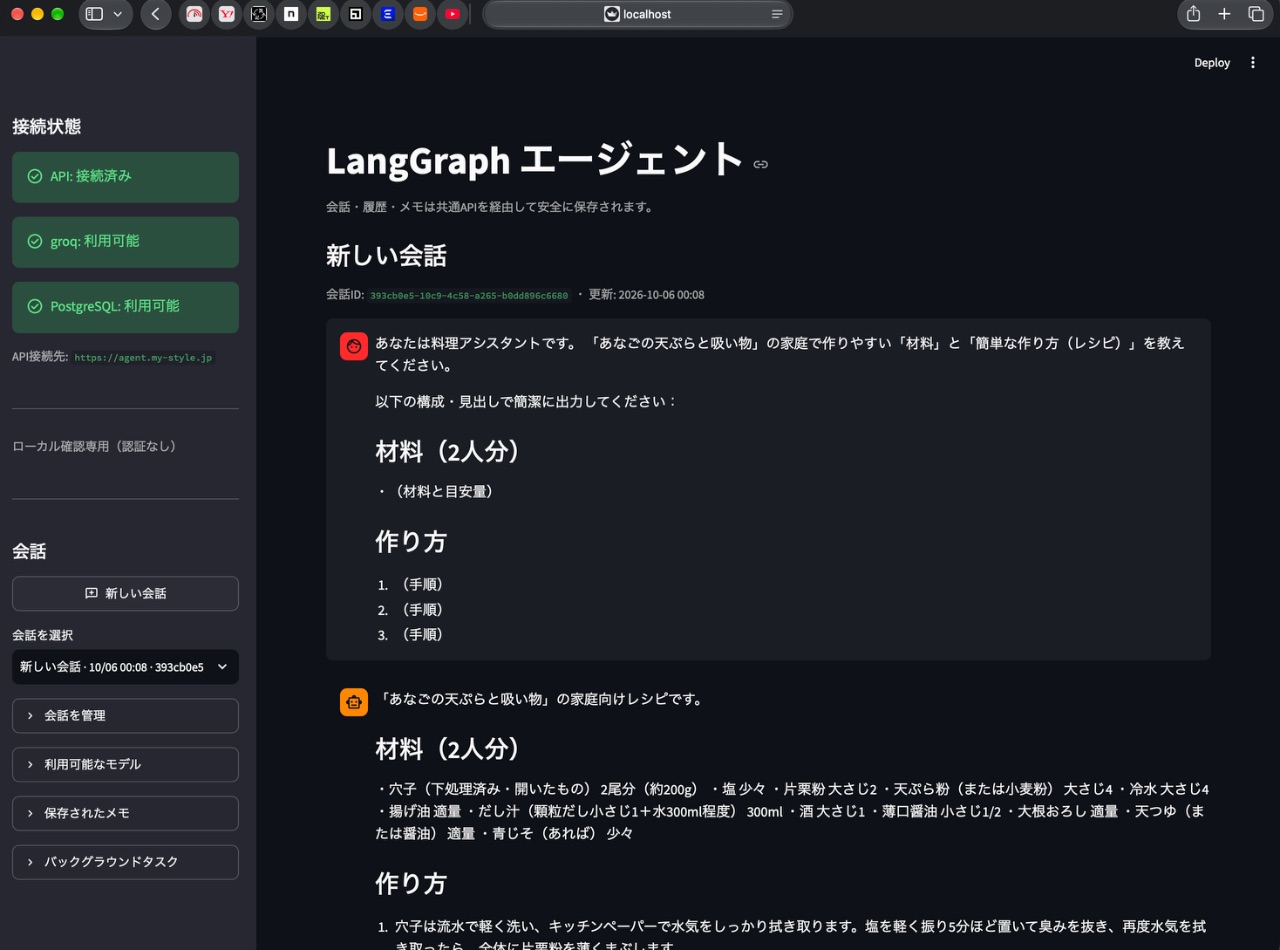Open the white 'n' pinned tab

click(x=291, y=14)
